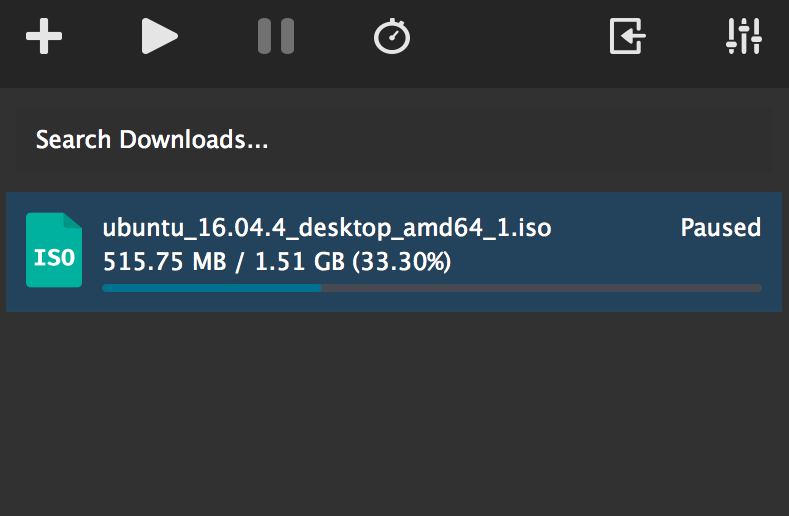Click the (33.30%) percentage text
The image size is (789, 516).
(401, 262)
